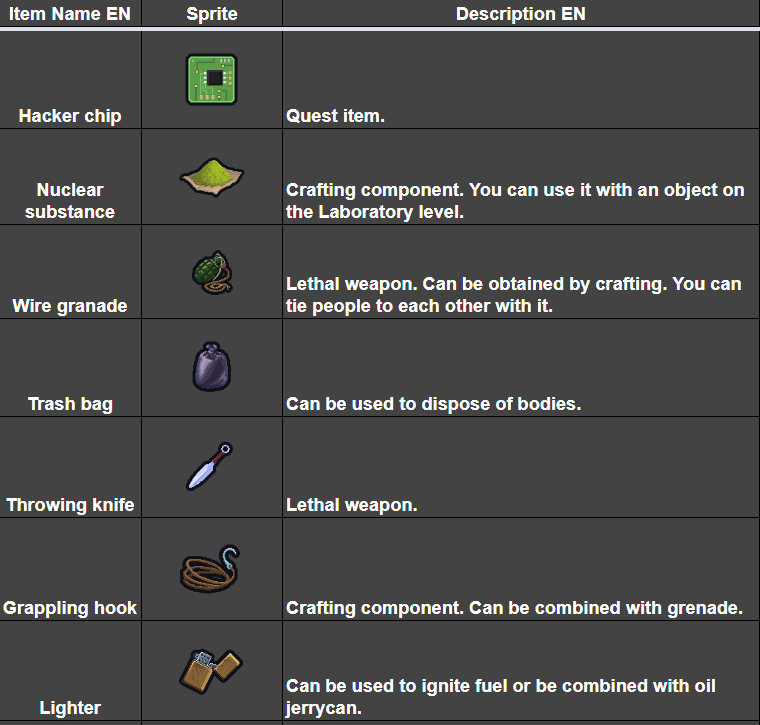760x725 pixels.
Task: Click the Wire granade sprite icon
Action: [x=211, y=273]
